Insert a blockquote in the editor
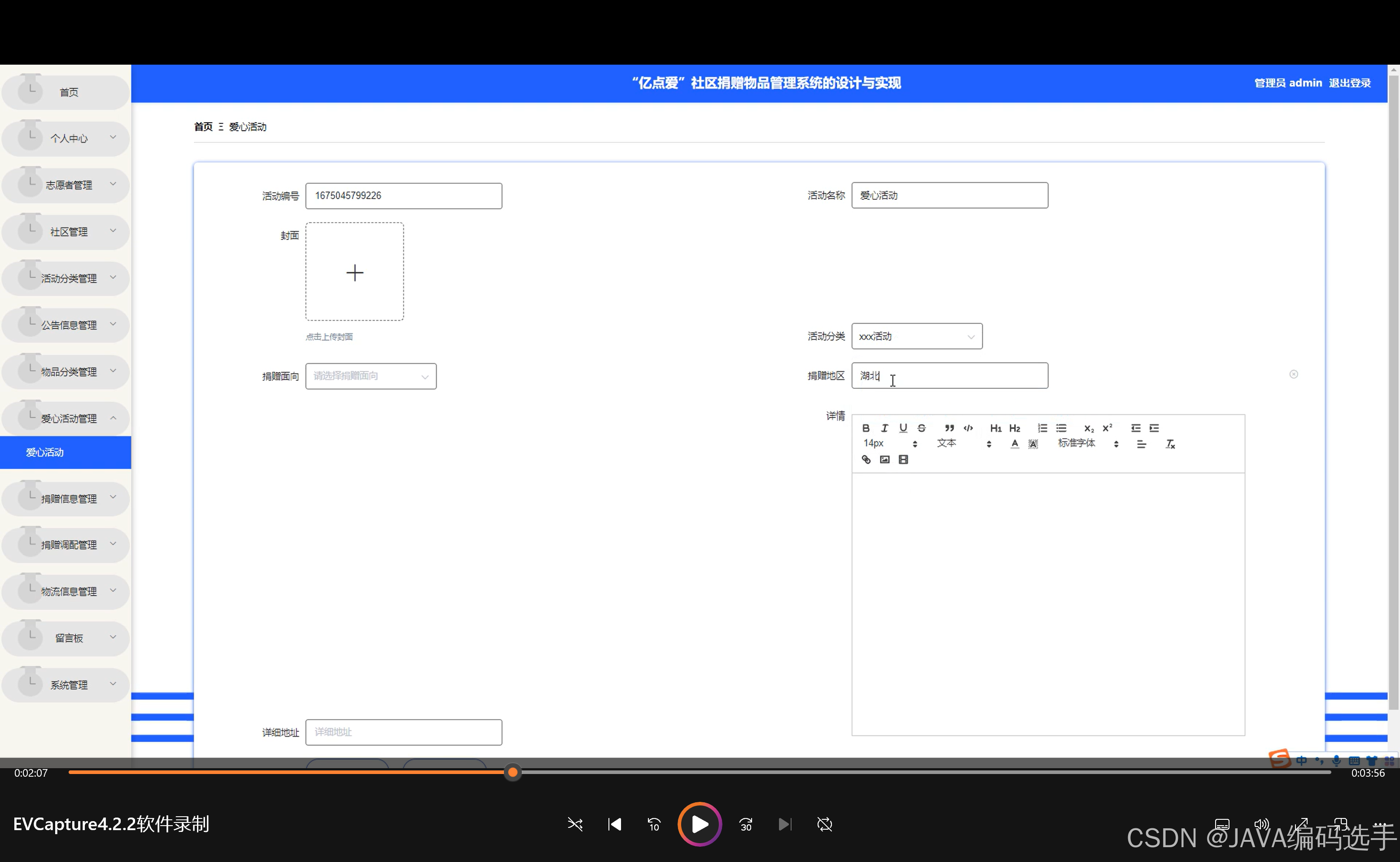Screen dimensions: 1400x862 [x=949, y=428]
